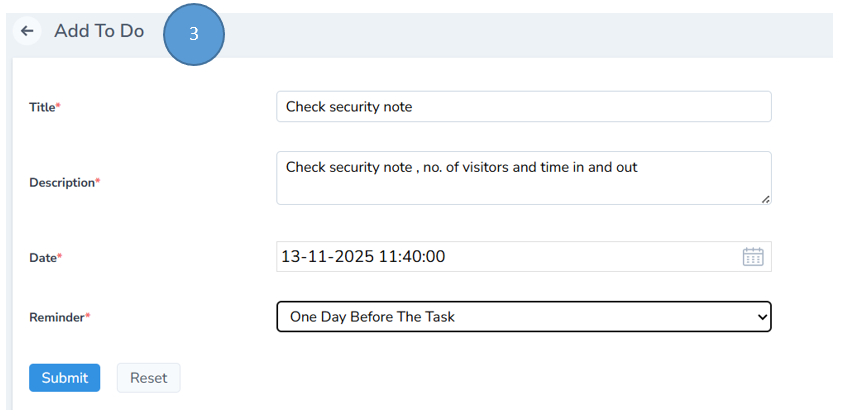Click the Reminder field label
The image size is (842, 420).
(x=56, y=317)
